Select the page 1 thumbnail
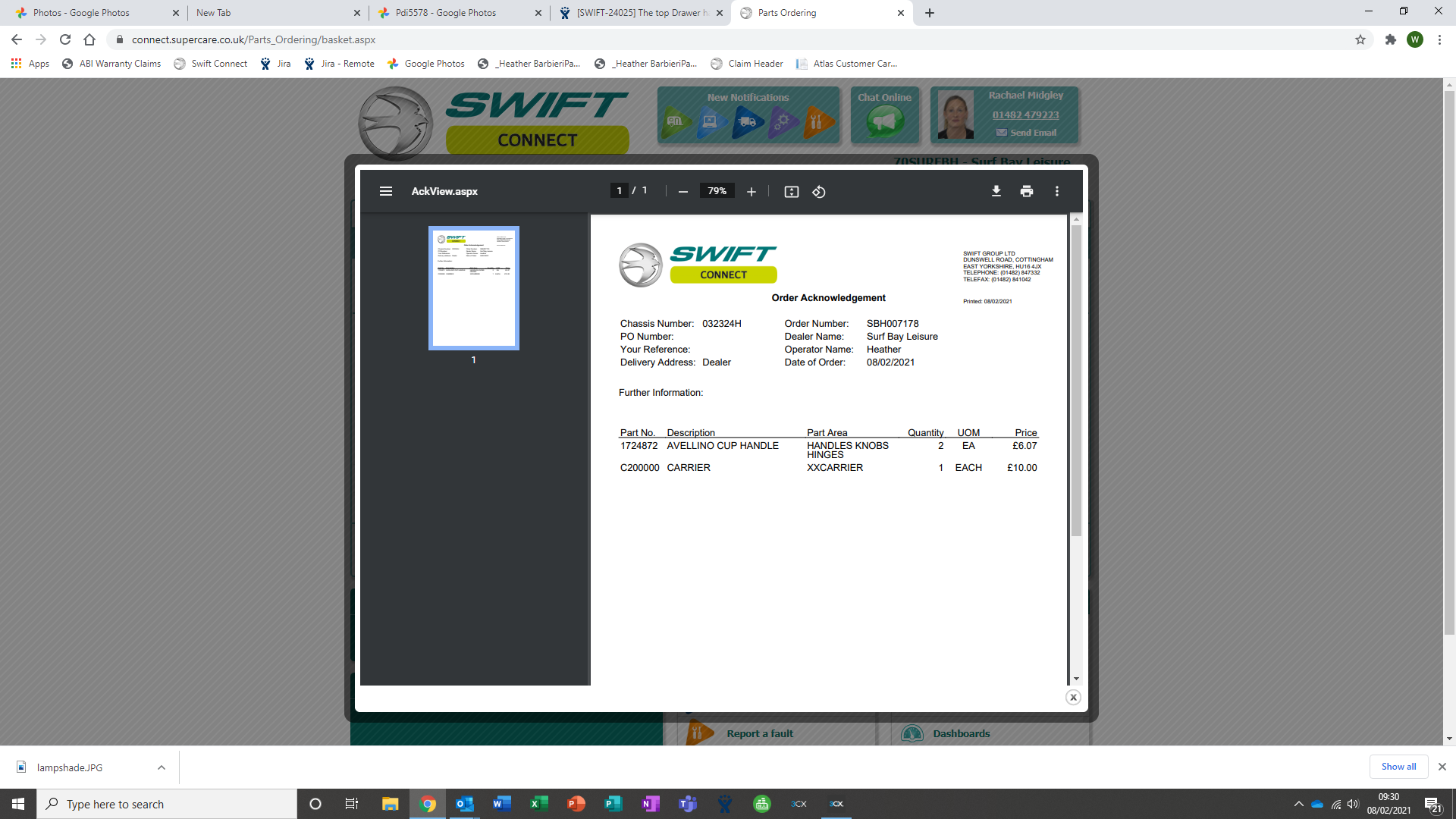 473,288
